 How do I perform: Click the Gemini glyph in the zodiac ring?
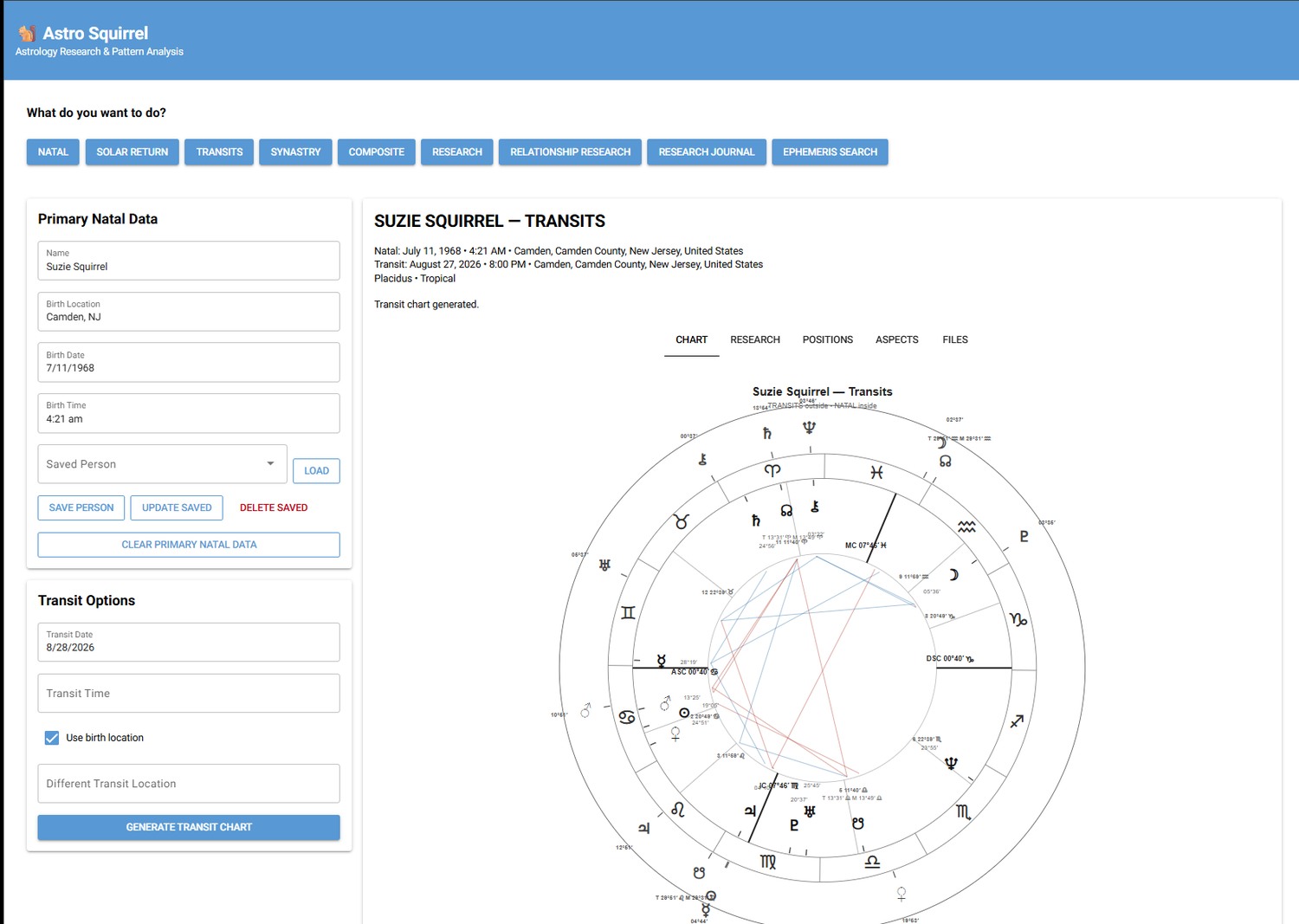pos(628,613)
